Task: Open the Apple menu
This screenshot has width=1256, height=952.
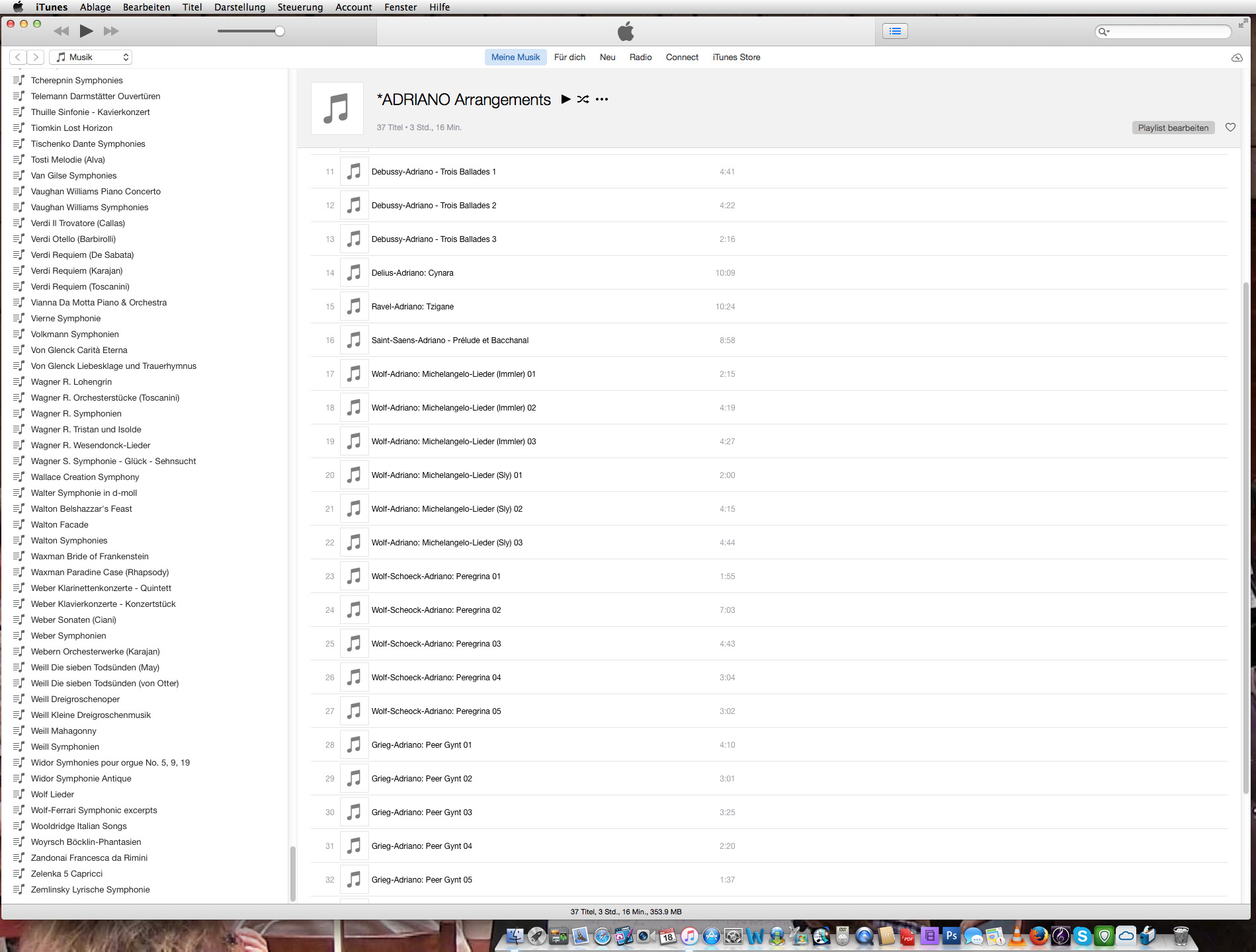Action: [x=18, y=7]
